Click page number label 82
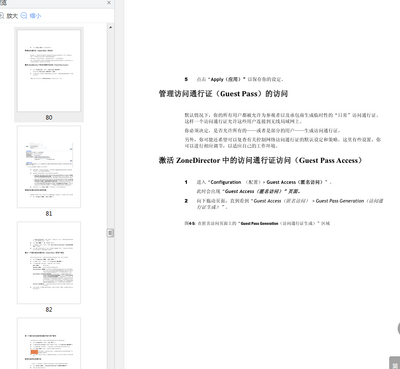 point(49,309)
